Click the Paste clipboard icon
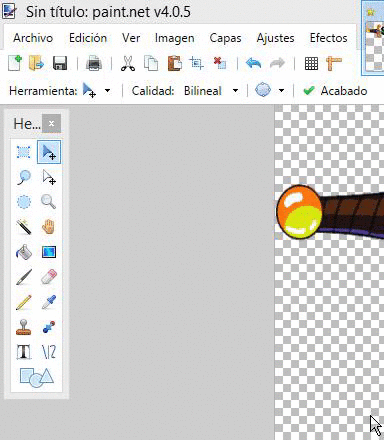Image resolution: width=384 pixels, height=440 pixels. [175, 63]
